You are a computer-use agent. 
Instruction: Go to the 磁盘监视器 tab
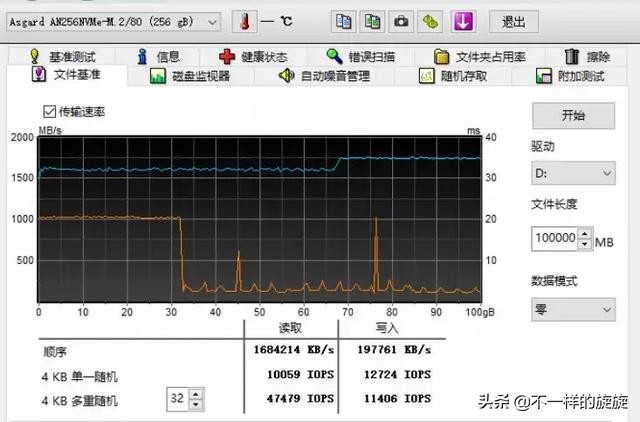(x=190, y=76)
